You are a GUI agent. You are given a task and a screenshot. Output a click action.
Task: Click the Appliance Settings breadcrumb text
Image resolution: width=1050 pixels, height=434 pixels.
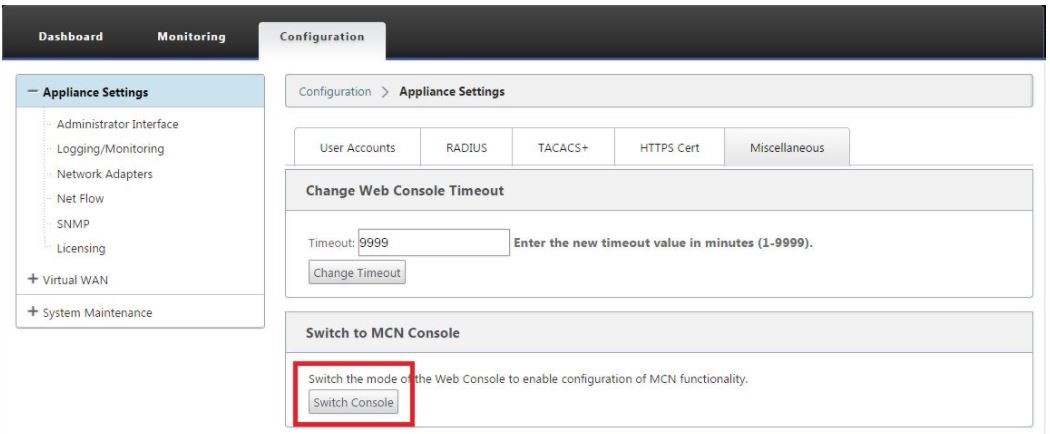tap(452, 91)
